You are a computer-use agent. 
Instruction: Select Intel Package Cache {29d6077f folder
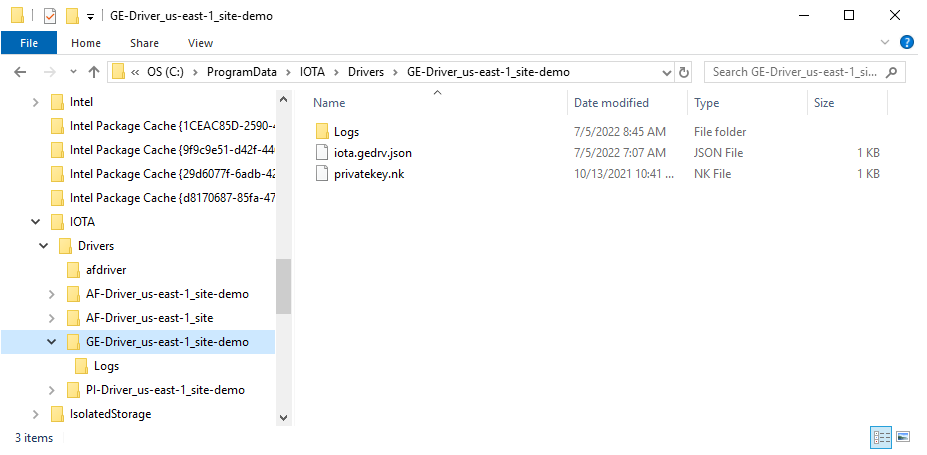click(172, 174)
